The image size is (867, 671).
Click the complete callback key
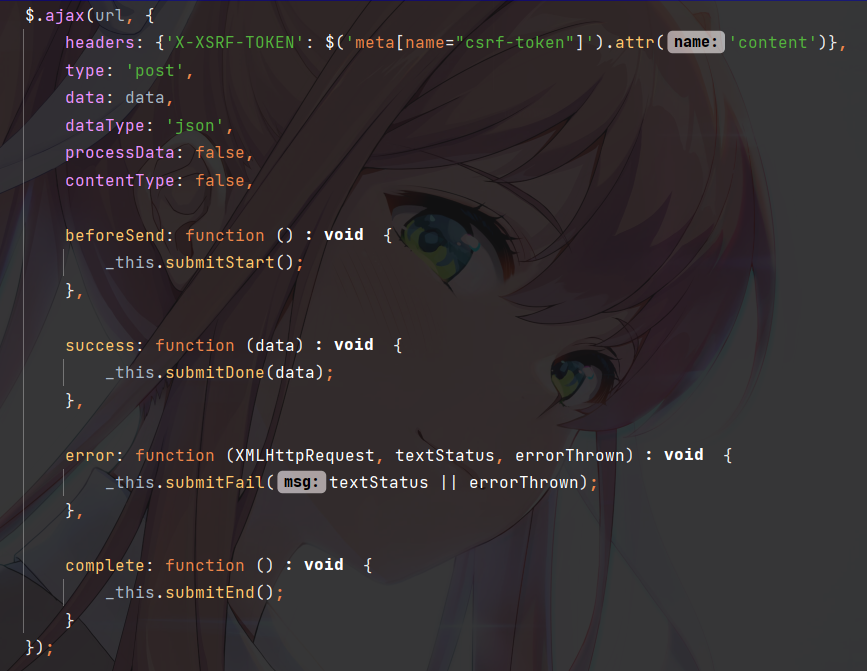pos(105,565)
